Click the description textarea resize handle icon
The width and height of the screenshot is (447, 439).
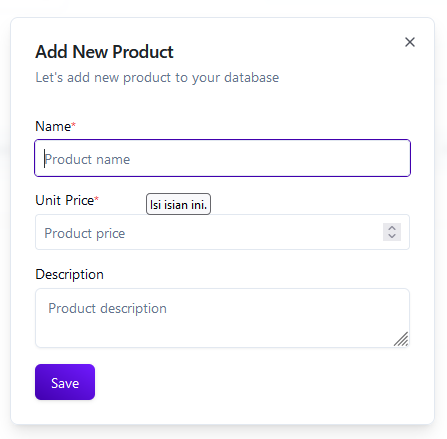coord(401,339)
